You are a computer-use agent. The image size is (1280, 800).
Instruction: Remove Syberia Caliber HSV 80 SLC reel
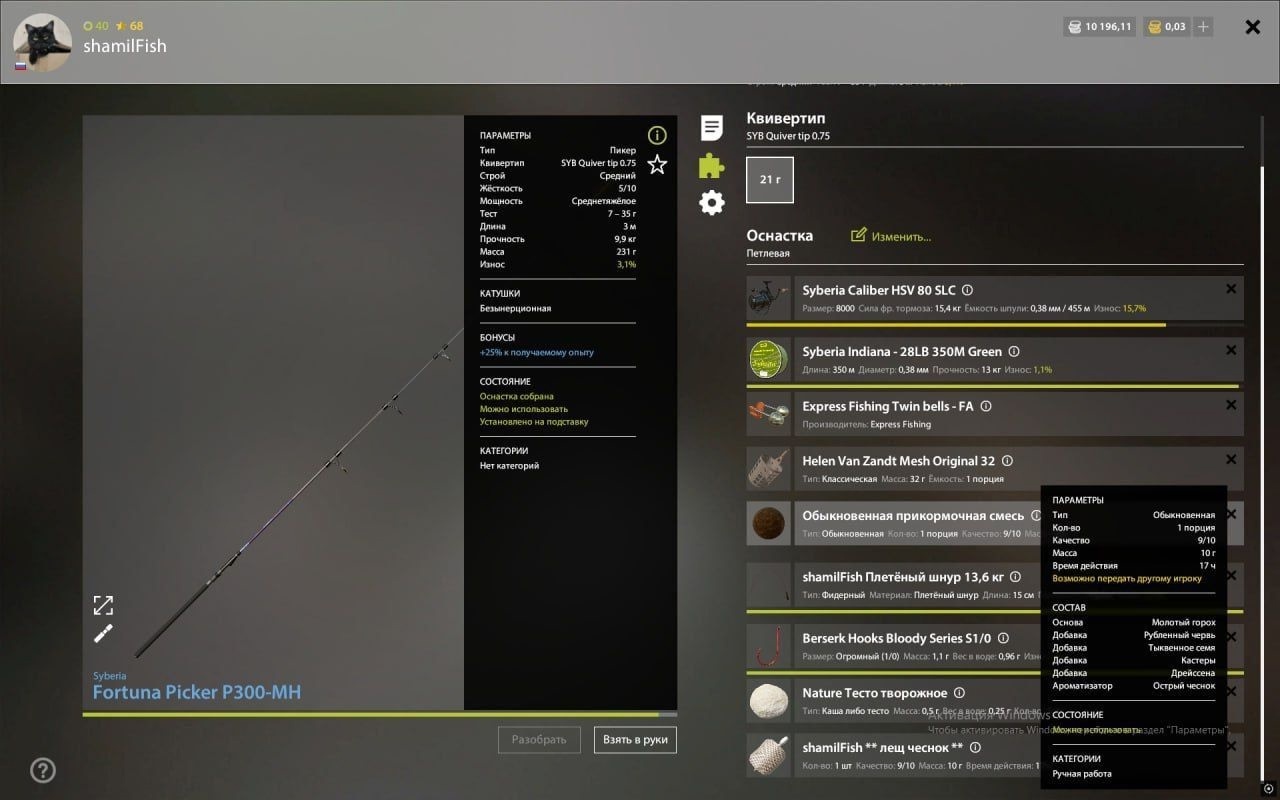click(1231, 289)
